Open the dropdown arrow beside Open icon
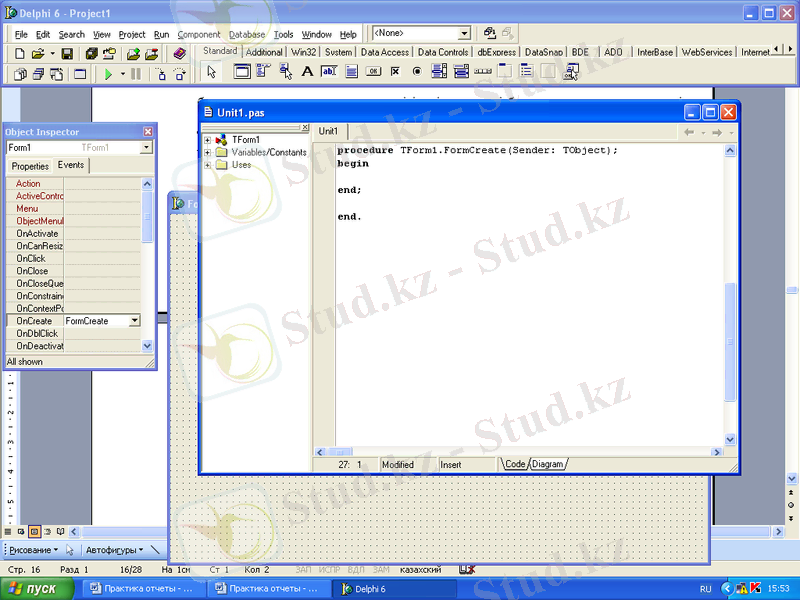Image resolution: width=800 pixels, height=600 pixels. pos(52,54)
